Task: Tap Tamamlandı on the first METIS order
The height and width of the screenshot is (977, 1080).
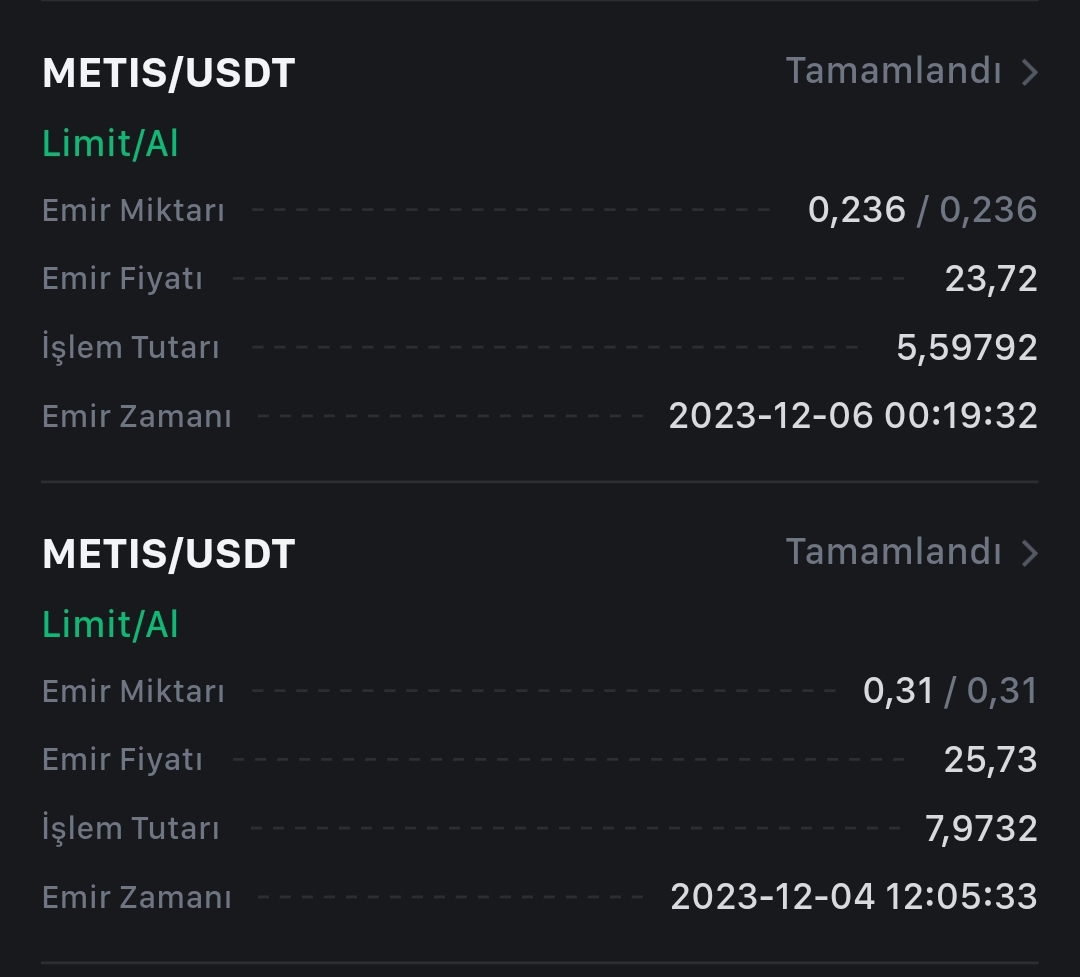Action: coord(893,71)
